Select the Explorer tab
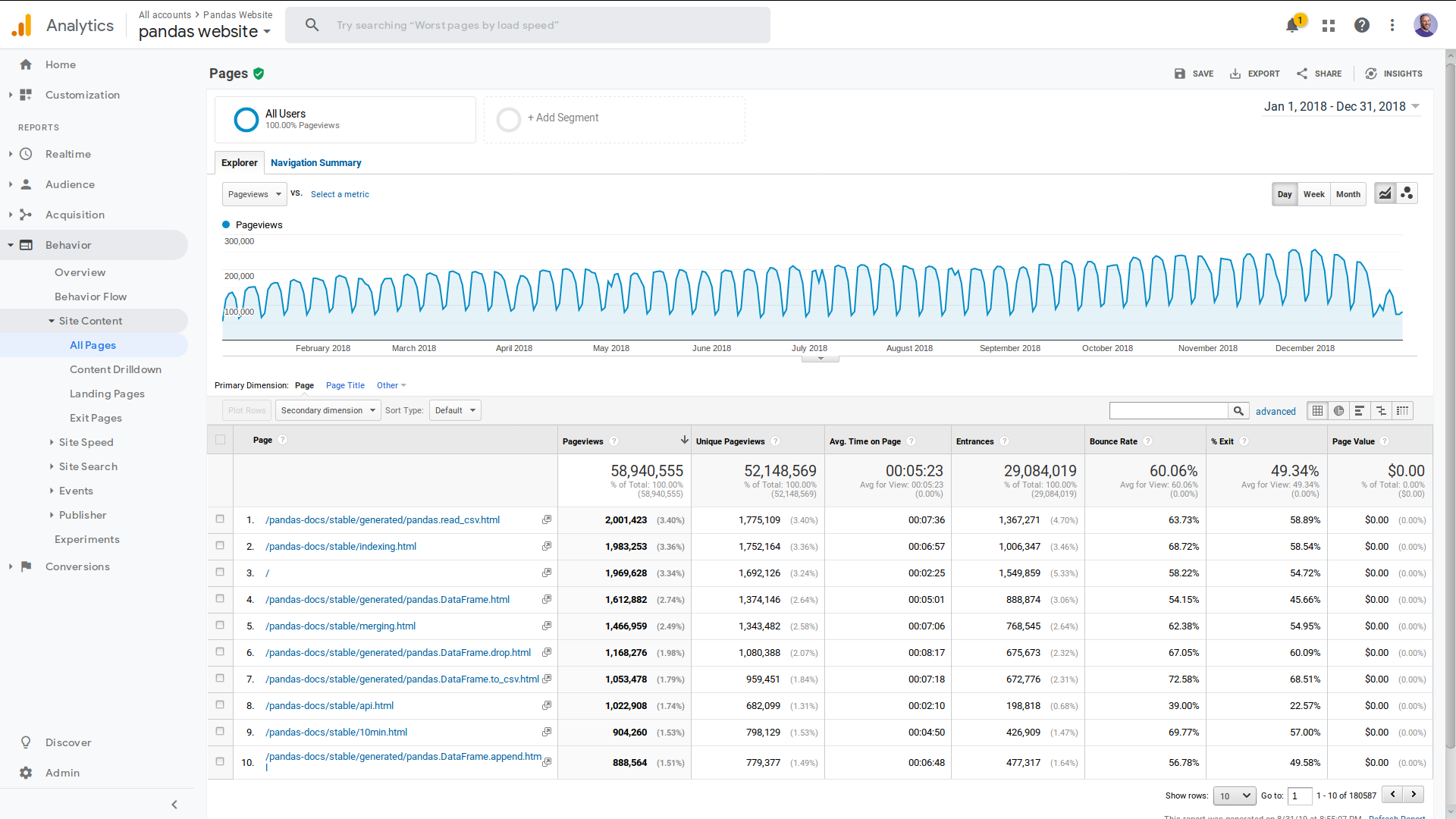The width and height of the screenshot is (1456, 819). tap(240, 162)
